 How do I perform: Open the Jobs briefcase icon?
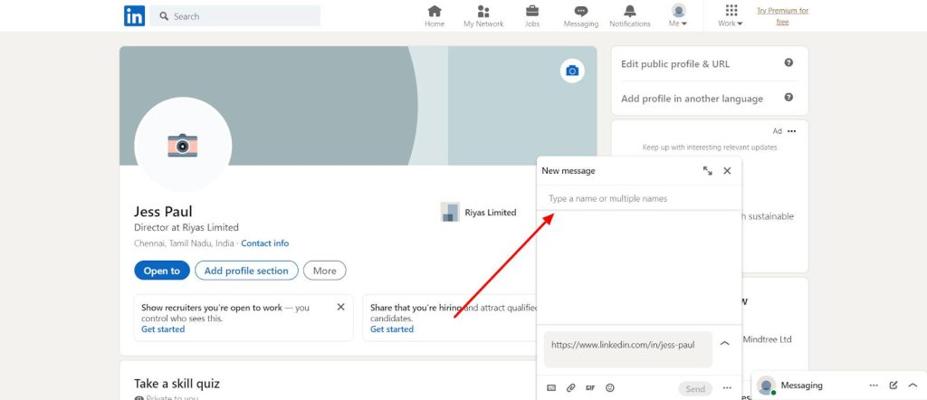click(532, 12)
